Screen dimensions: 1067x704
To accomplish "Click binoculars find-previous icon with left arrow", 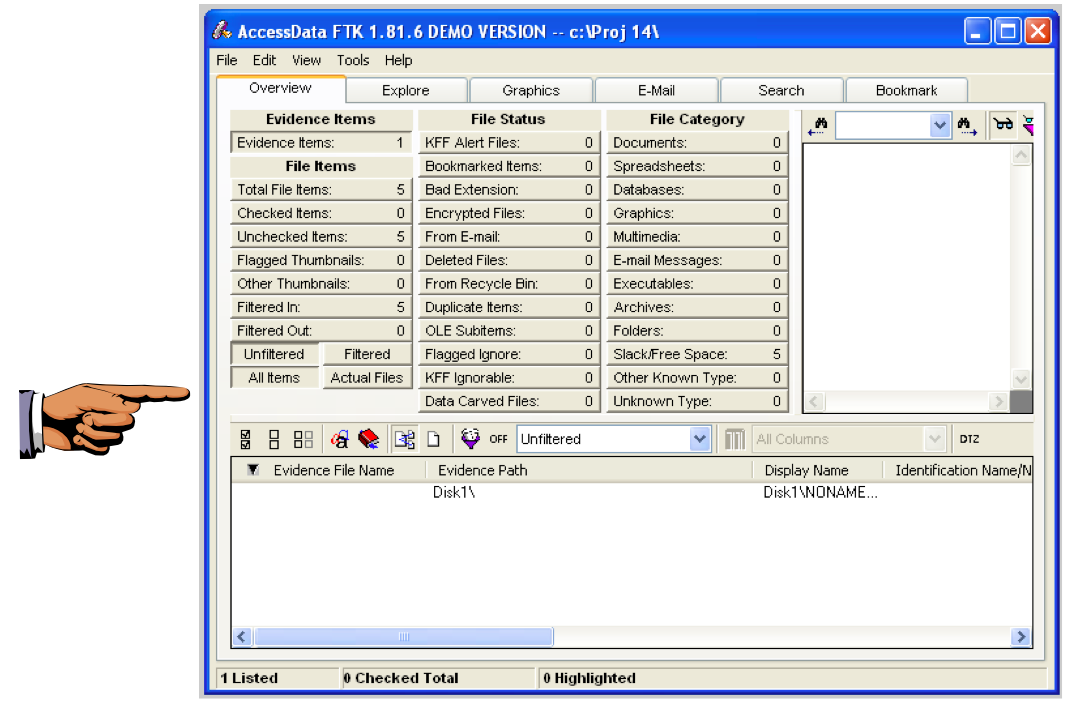I will click(x=818, y=127).
